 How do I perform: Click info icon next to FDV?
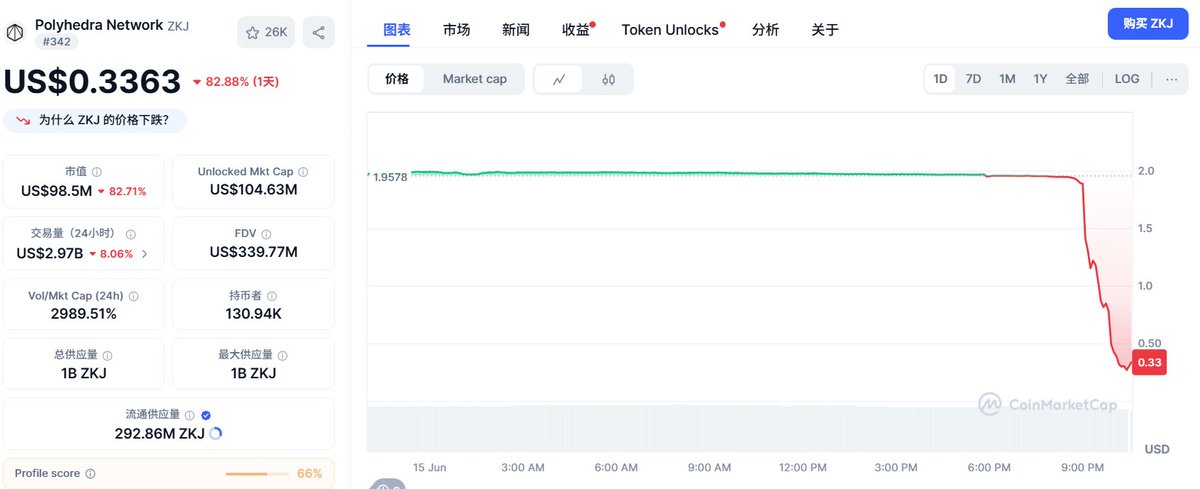(266, 234)
